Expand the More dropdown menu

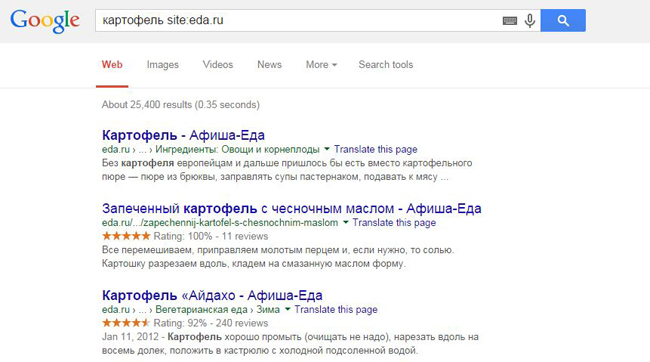[321, 65]
